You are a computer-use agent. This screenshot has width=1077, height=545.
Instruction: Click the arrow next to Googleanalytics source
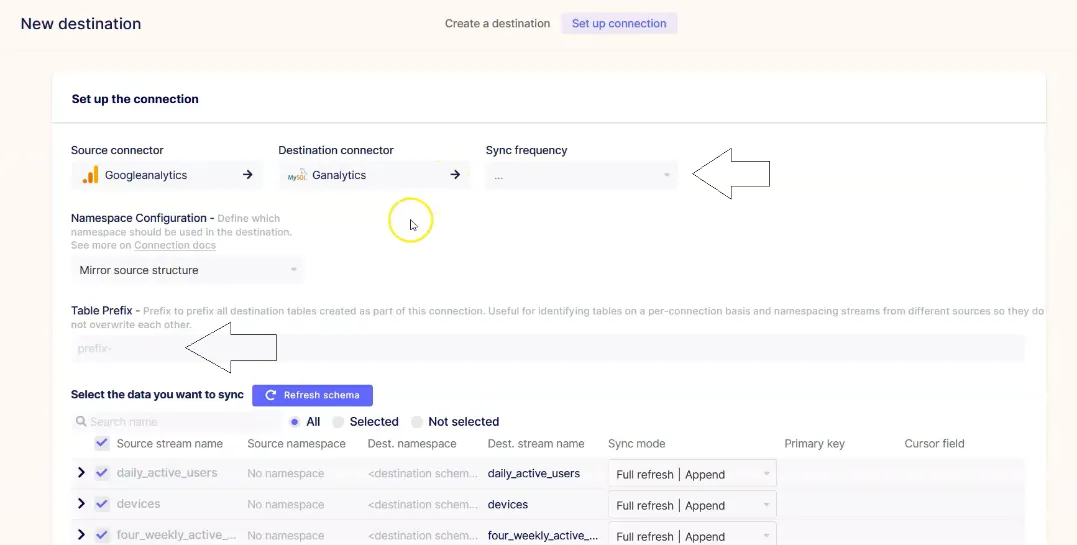(x=247, y=175)
